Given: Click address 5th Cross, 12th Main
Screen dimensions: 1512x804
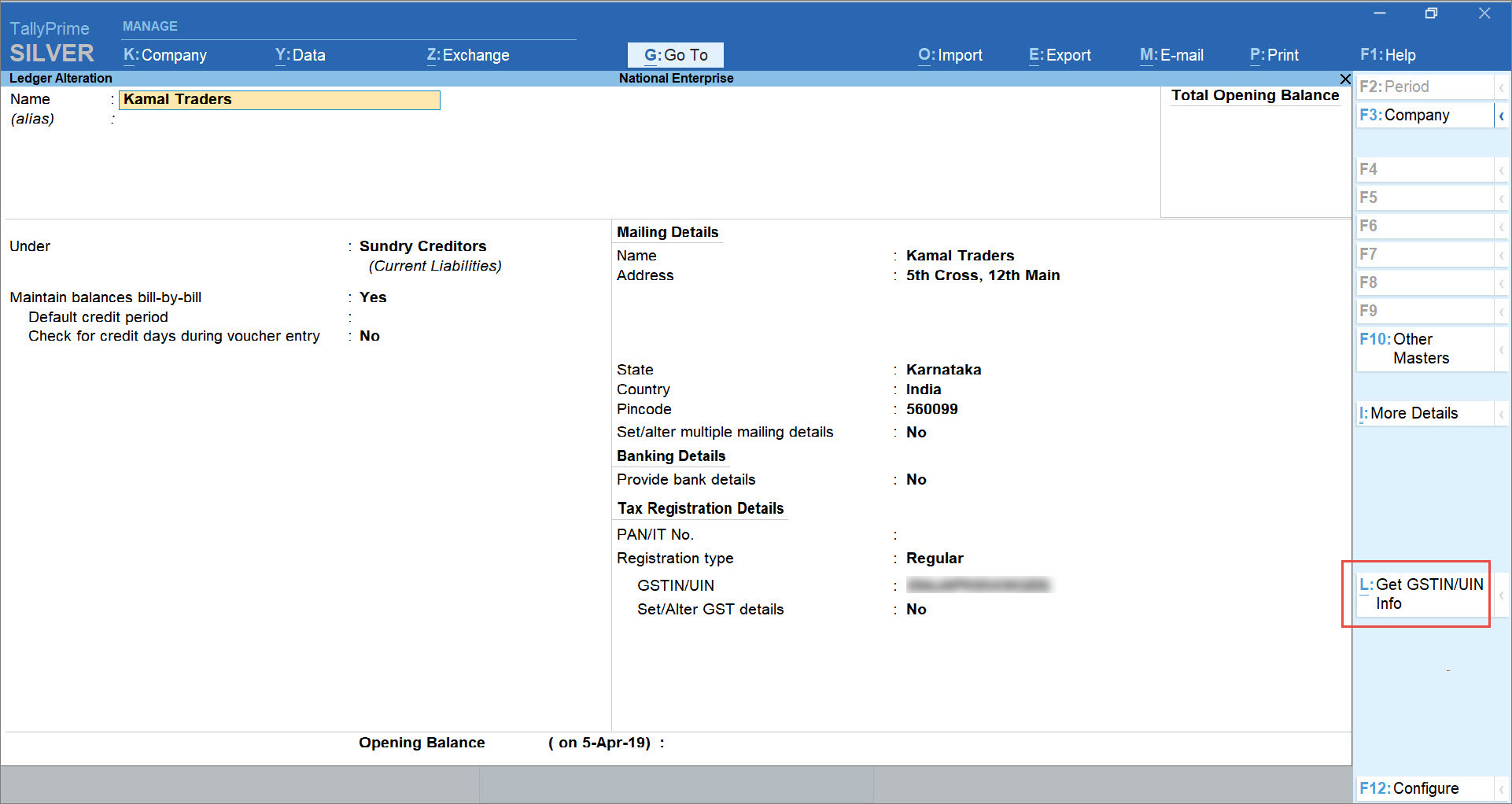Looking at the screenshot, I should coord(983,275).
